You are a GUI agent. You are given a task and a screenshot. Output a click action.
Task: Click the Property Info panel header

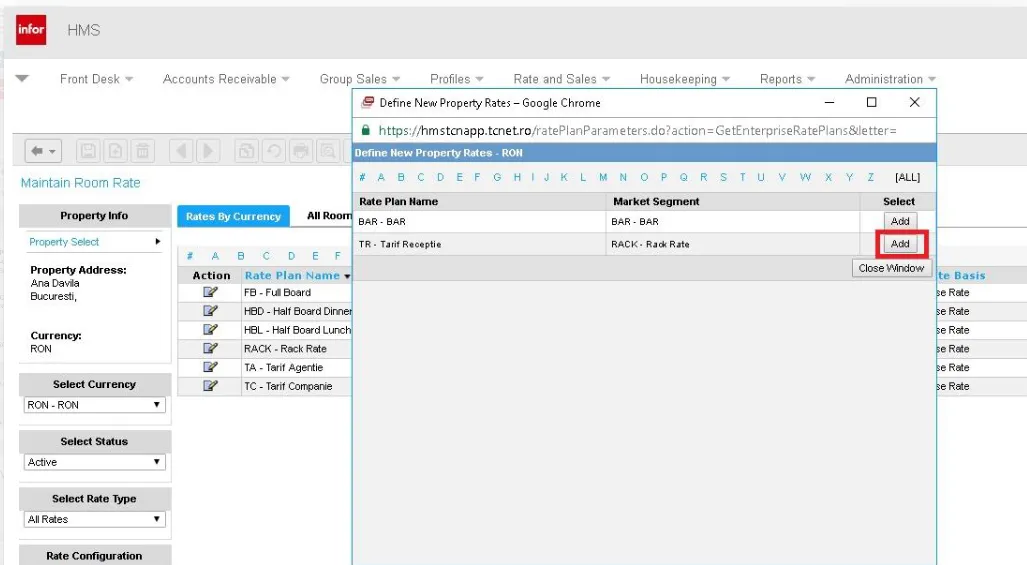(x=94, y=215)
